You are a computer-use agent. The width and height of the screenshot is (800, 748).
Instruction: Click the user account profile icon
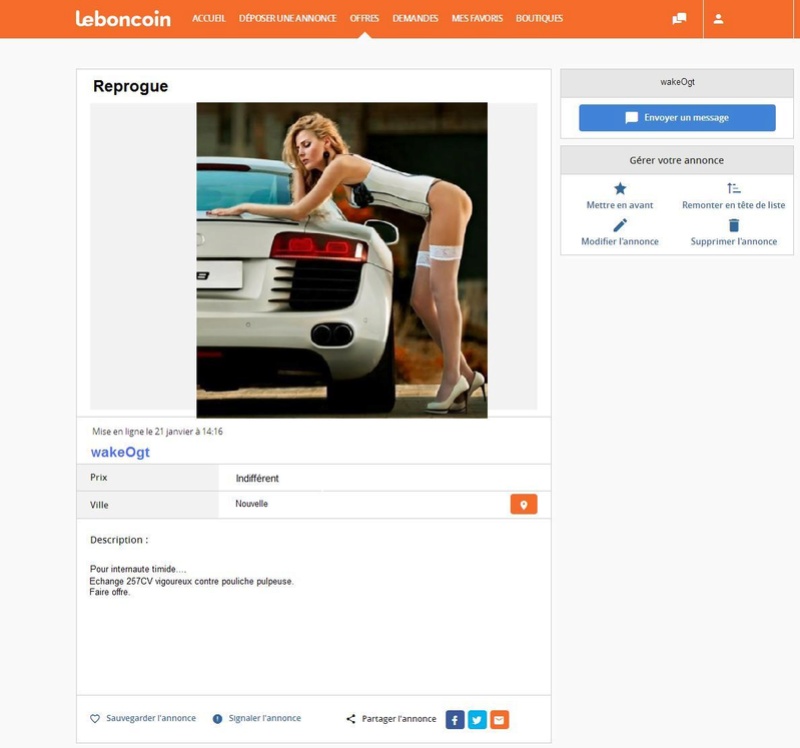[x=718, y=19]
